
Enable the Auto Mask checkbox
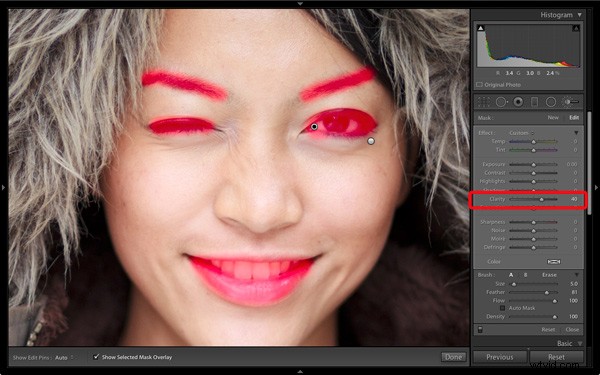502,308
